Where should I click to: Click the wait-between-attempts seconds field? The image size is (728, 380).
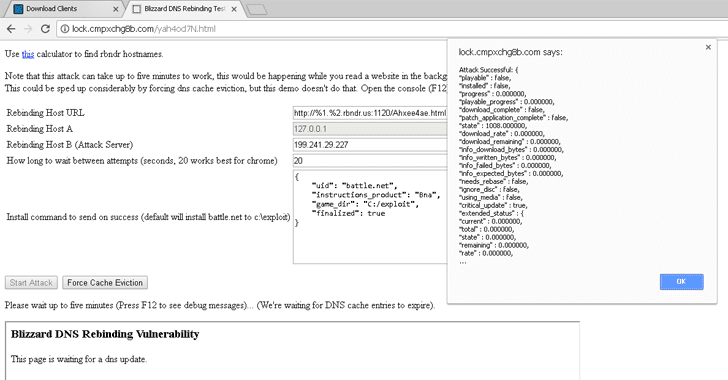[370, 160]
